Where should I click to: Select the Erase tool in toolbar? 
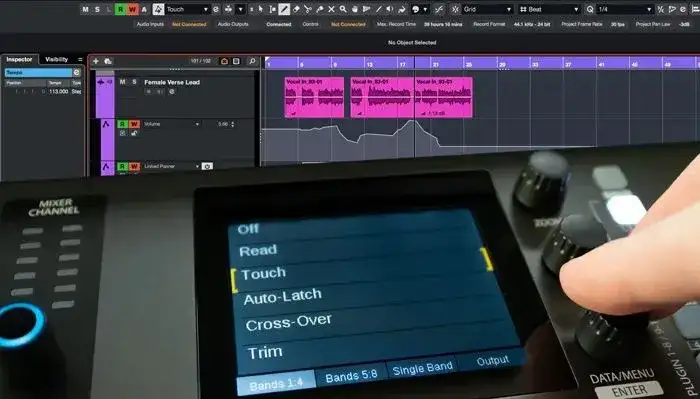[296, 9]
